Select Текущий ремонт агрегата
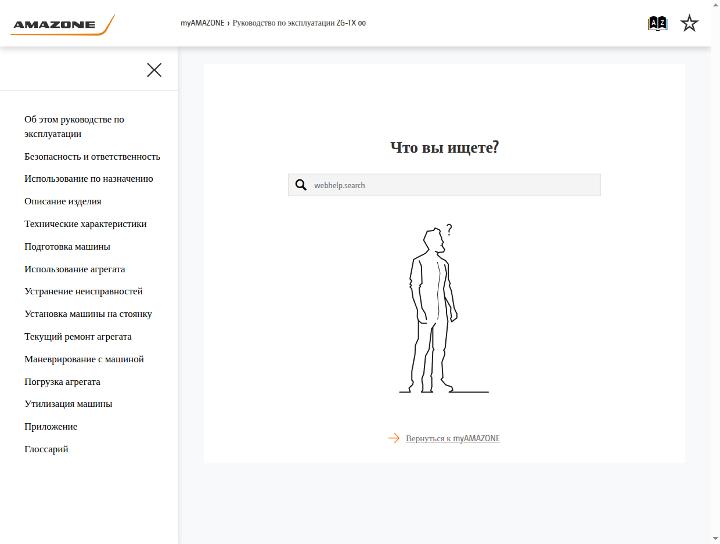Image resolution: width=720 pixels, height=544 pixels. 78,336
